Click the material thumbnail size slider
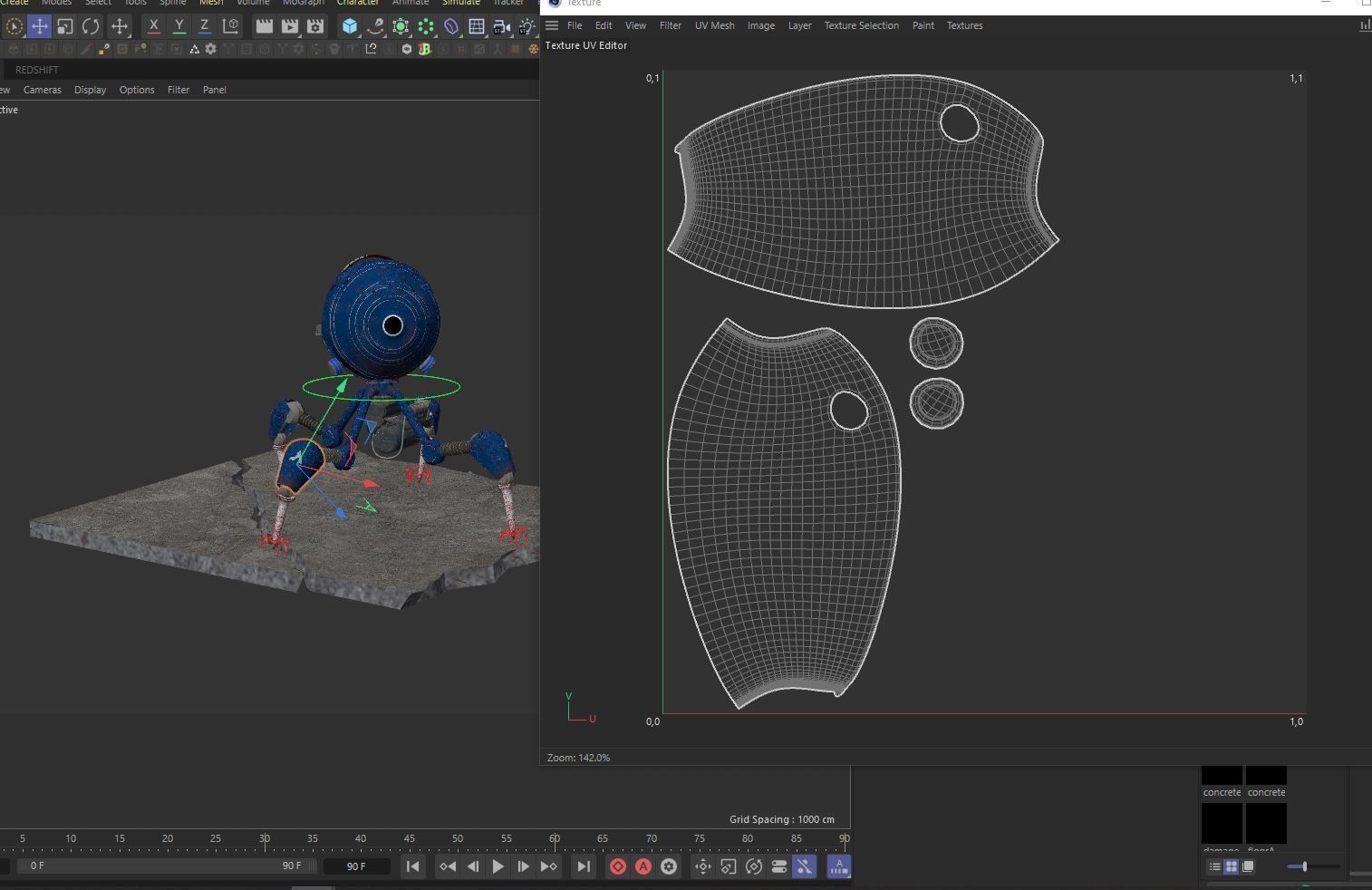The width and height of the screenshot is (1372, 890). pos(1313,866)
